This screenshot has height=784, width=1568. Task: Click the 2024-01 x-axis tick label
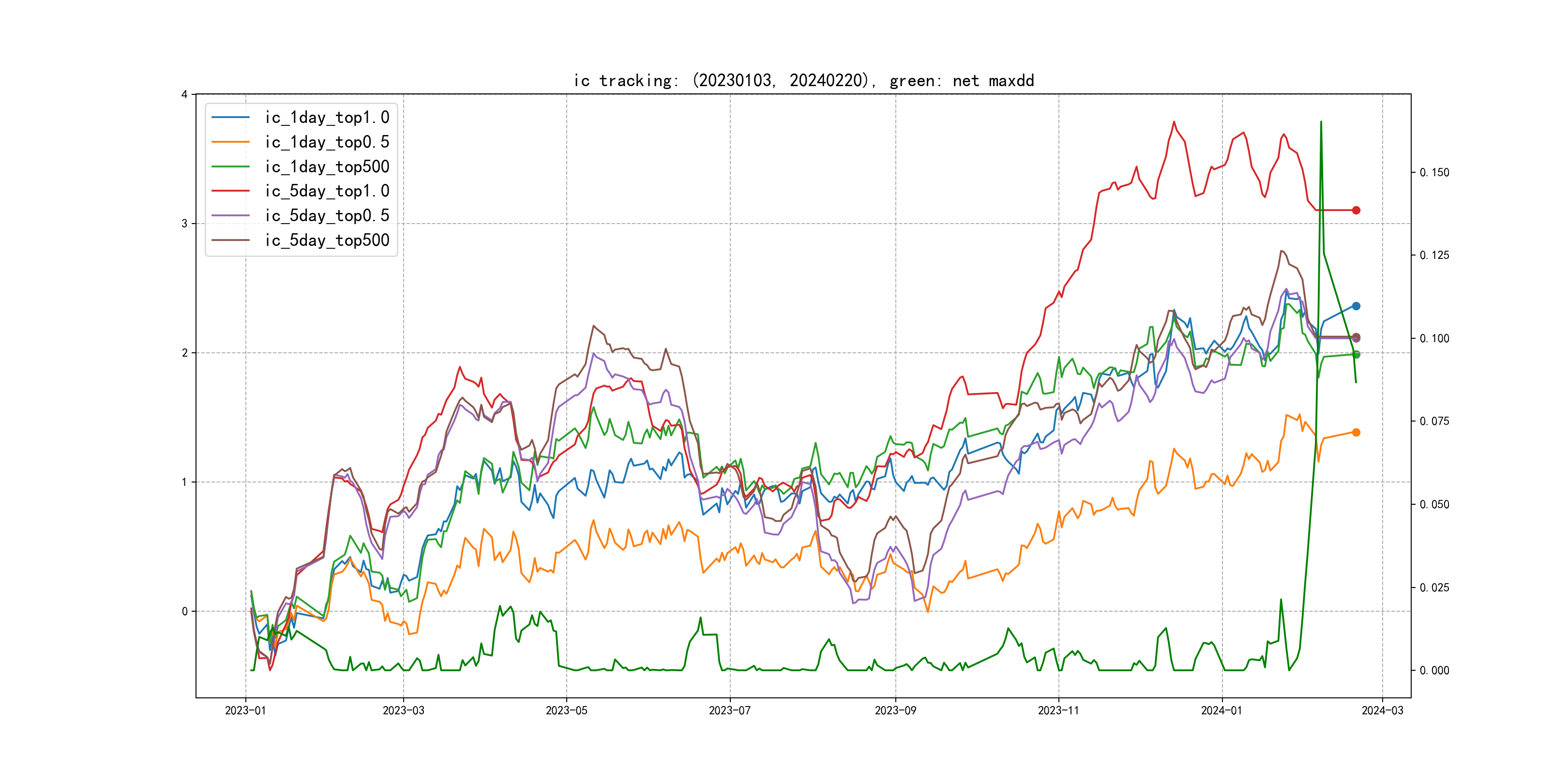click(1221, 710)
